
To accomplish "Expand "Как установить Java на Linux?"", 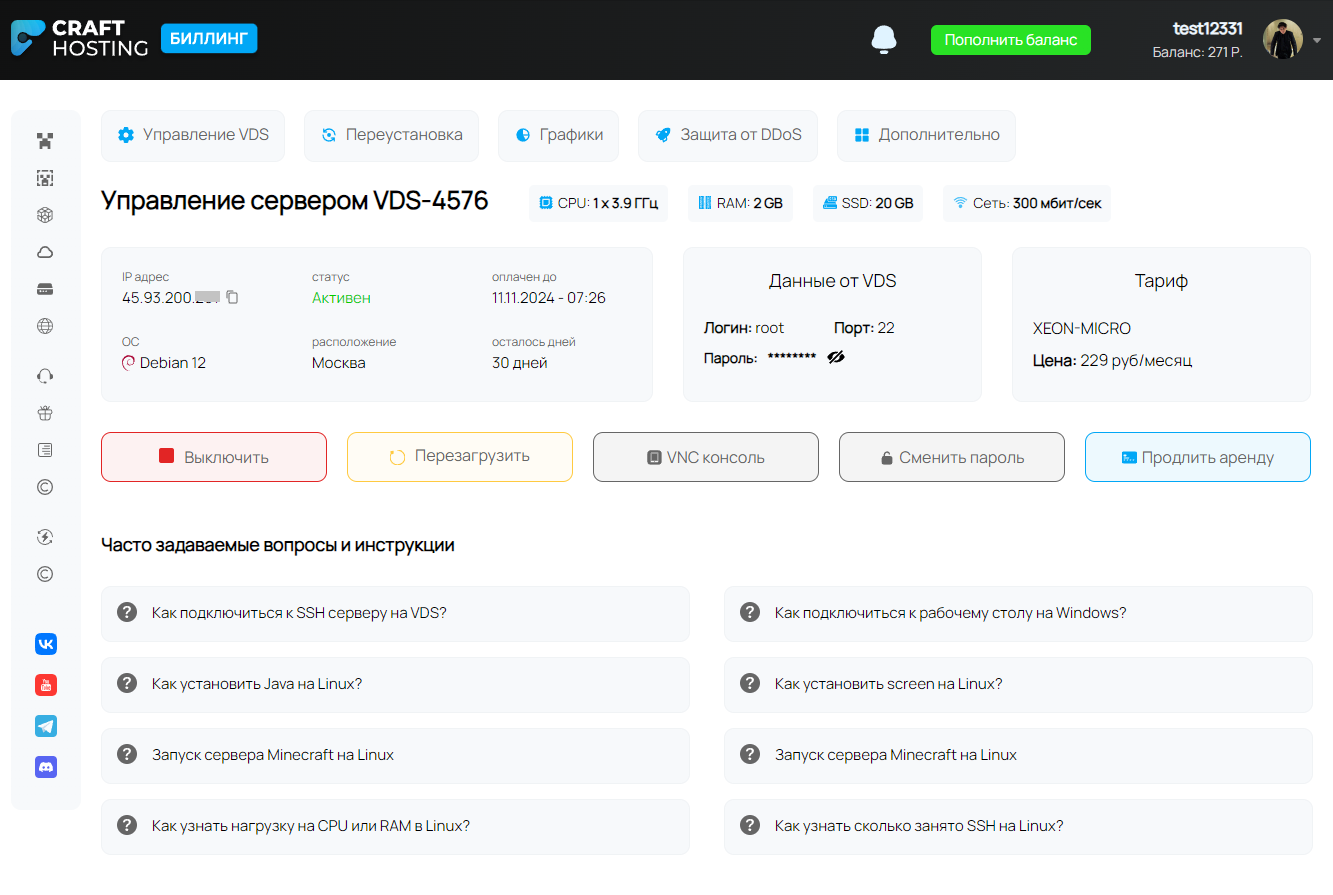I will coord(395,684).
